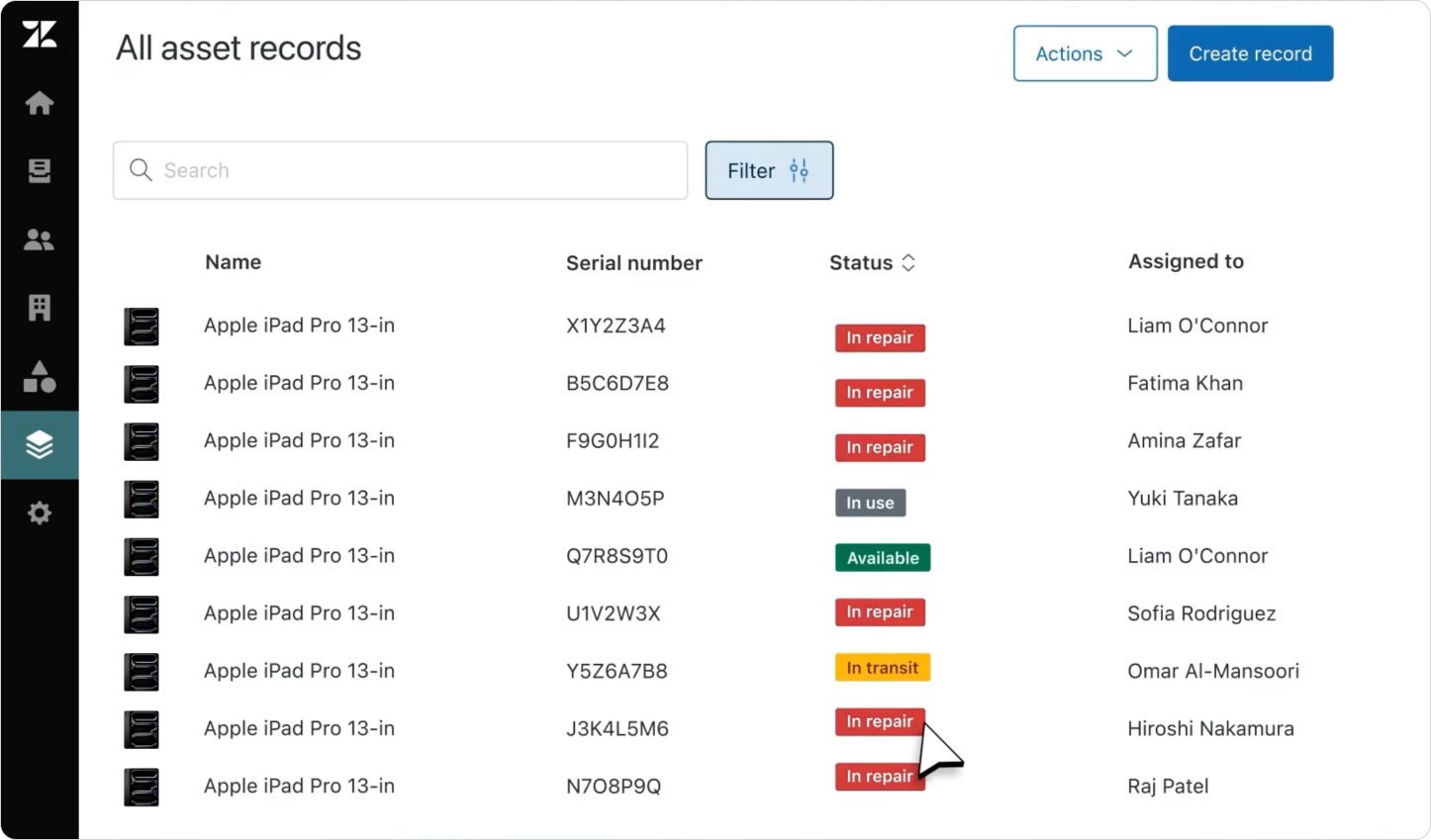Image resolution: width=1431 pixels, height=840 pixels.
Task: Focus the Search input field
Action: [x=400, y=170]
